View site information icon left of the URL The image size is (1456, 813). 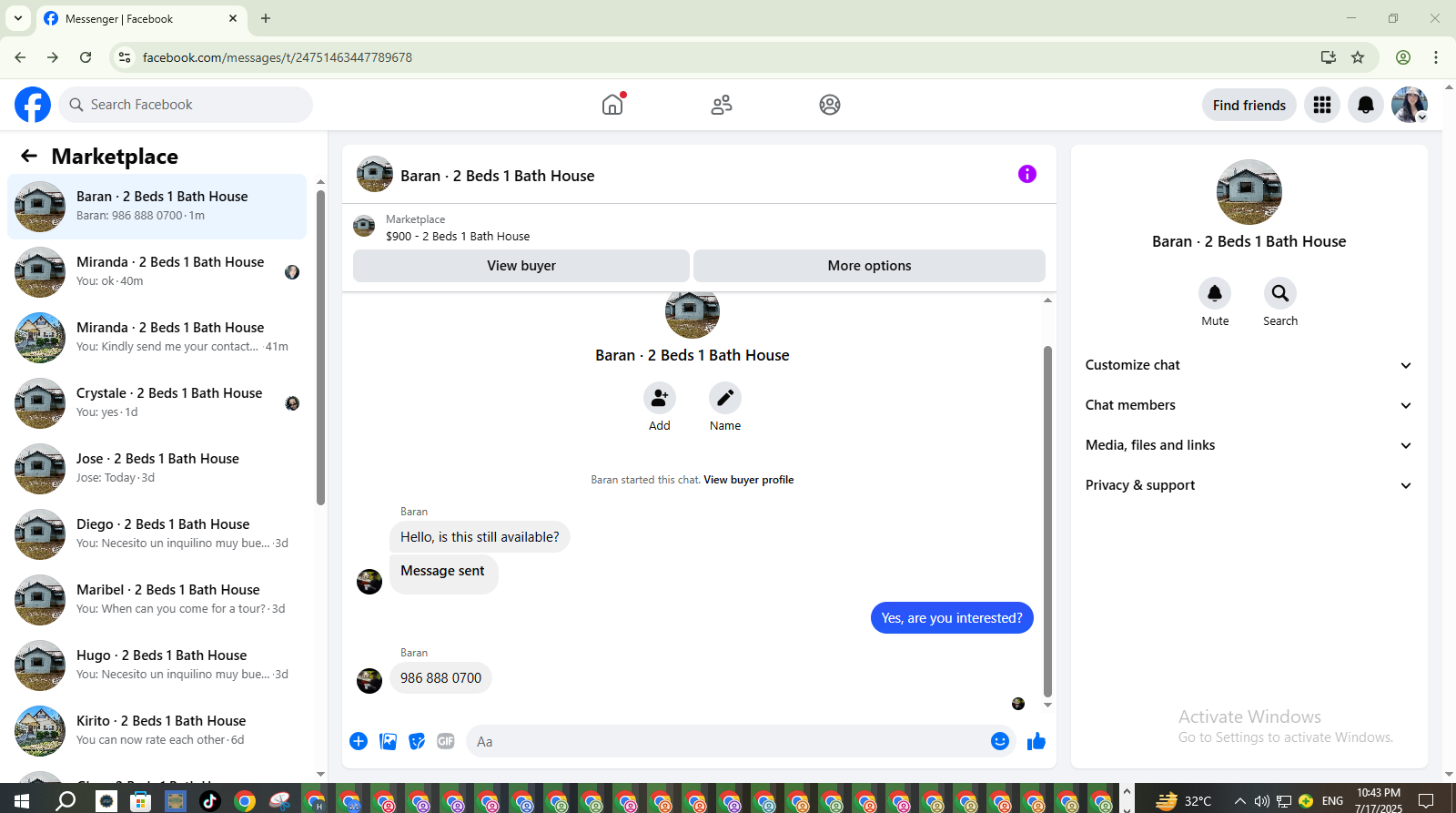[125, 57]
